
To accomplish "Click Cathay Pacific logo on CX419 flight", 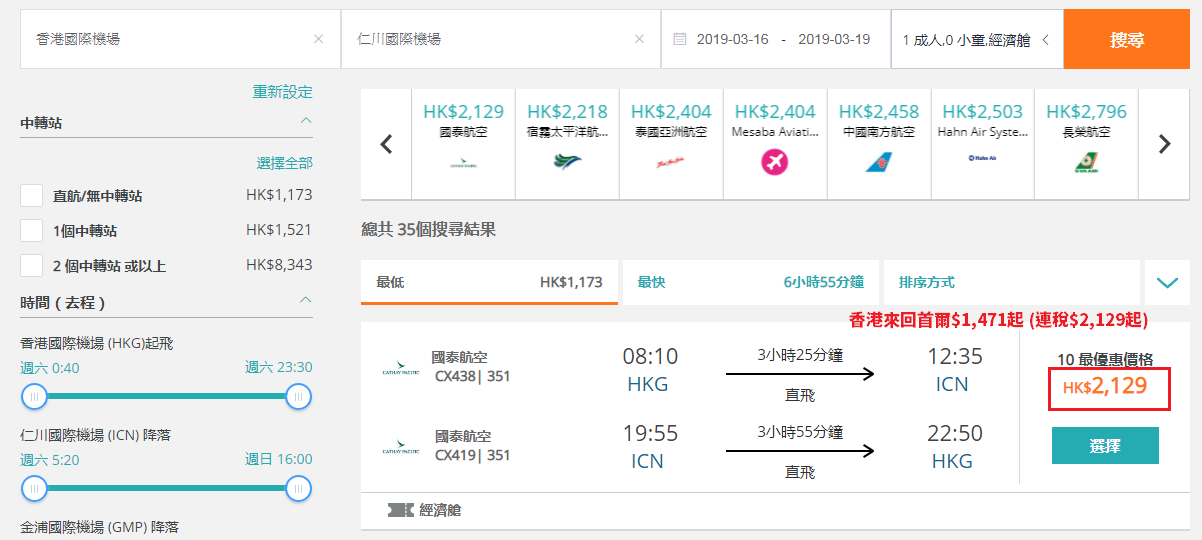I will [x=400, y=450].
